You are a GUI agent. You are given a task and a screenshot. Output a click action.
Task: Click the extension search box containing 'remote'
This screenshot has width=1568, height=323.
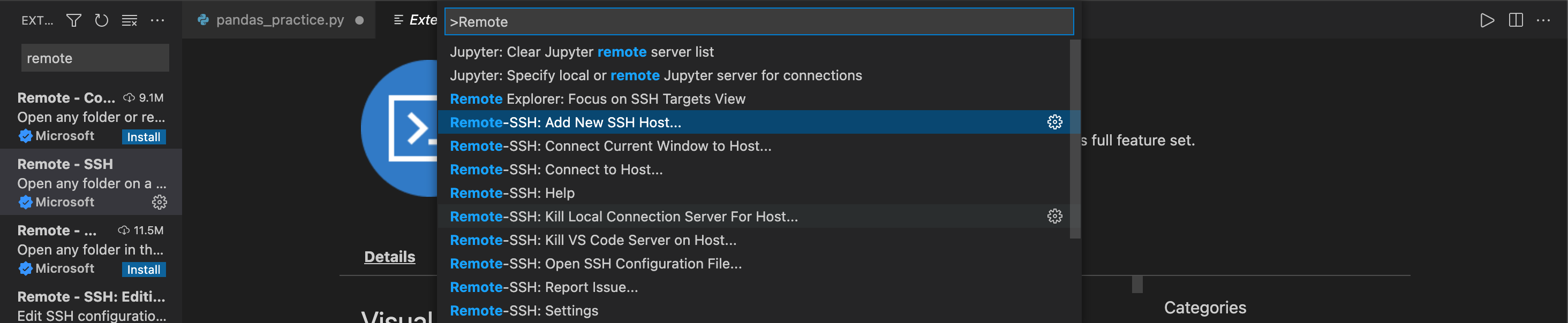tap(95, 58)
